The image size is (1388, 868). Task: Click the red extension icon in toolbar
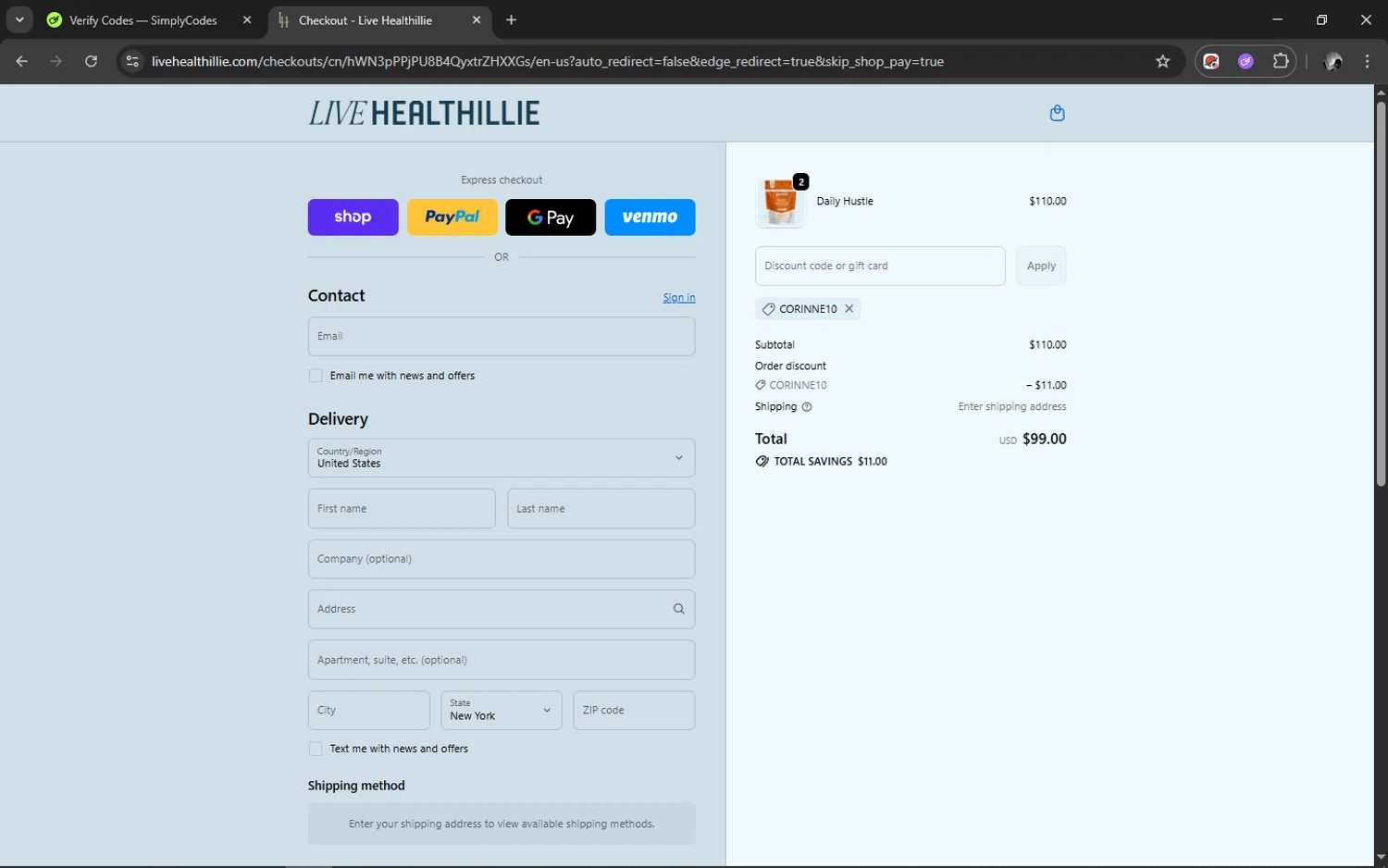(x=1211, y=61)
